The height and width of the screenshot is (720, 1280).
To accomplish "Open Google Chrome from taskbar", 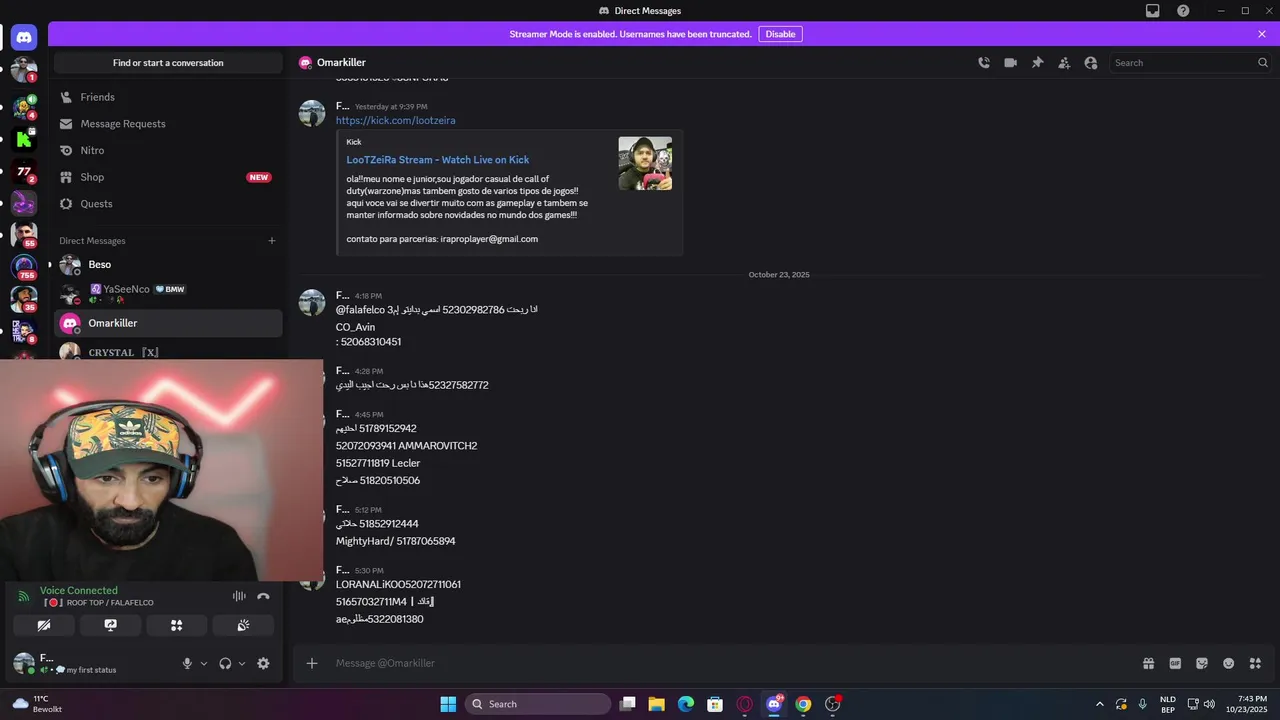I will (803, 704).
